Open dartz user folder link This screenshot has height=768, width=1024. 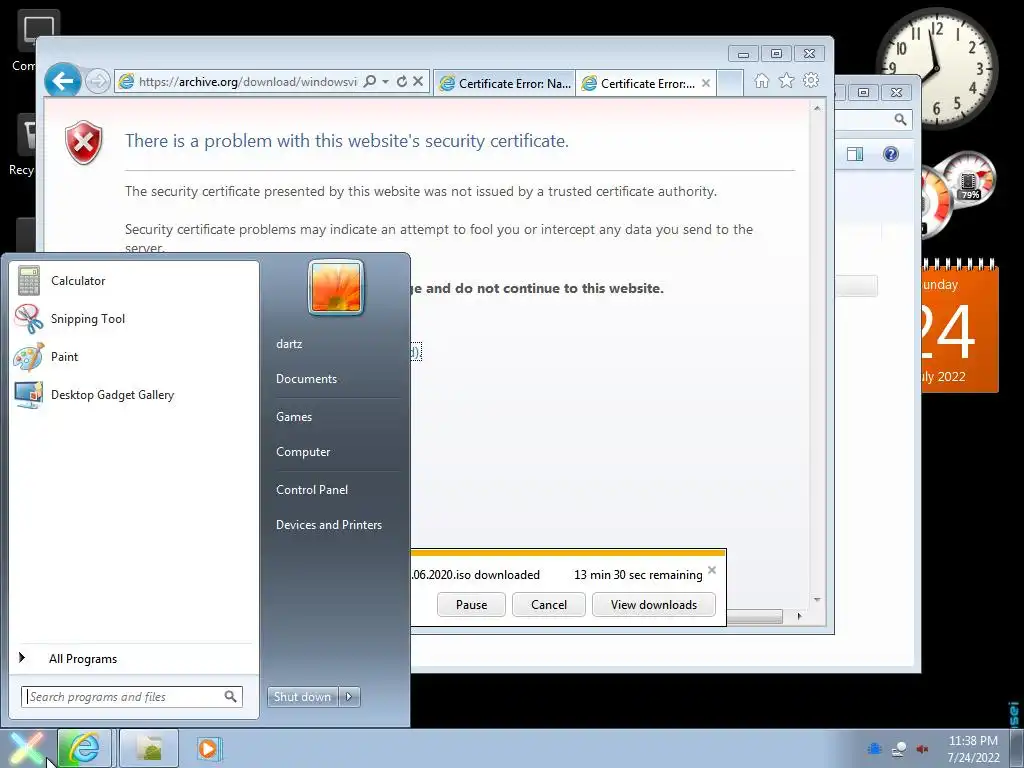tap(289, 344)
